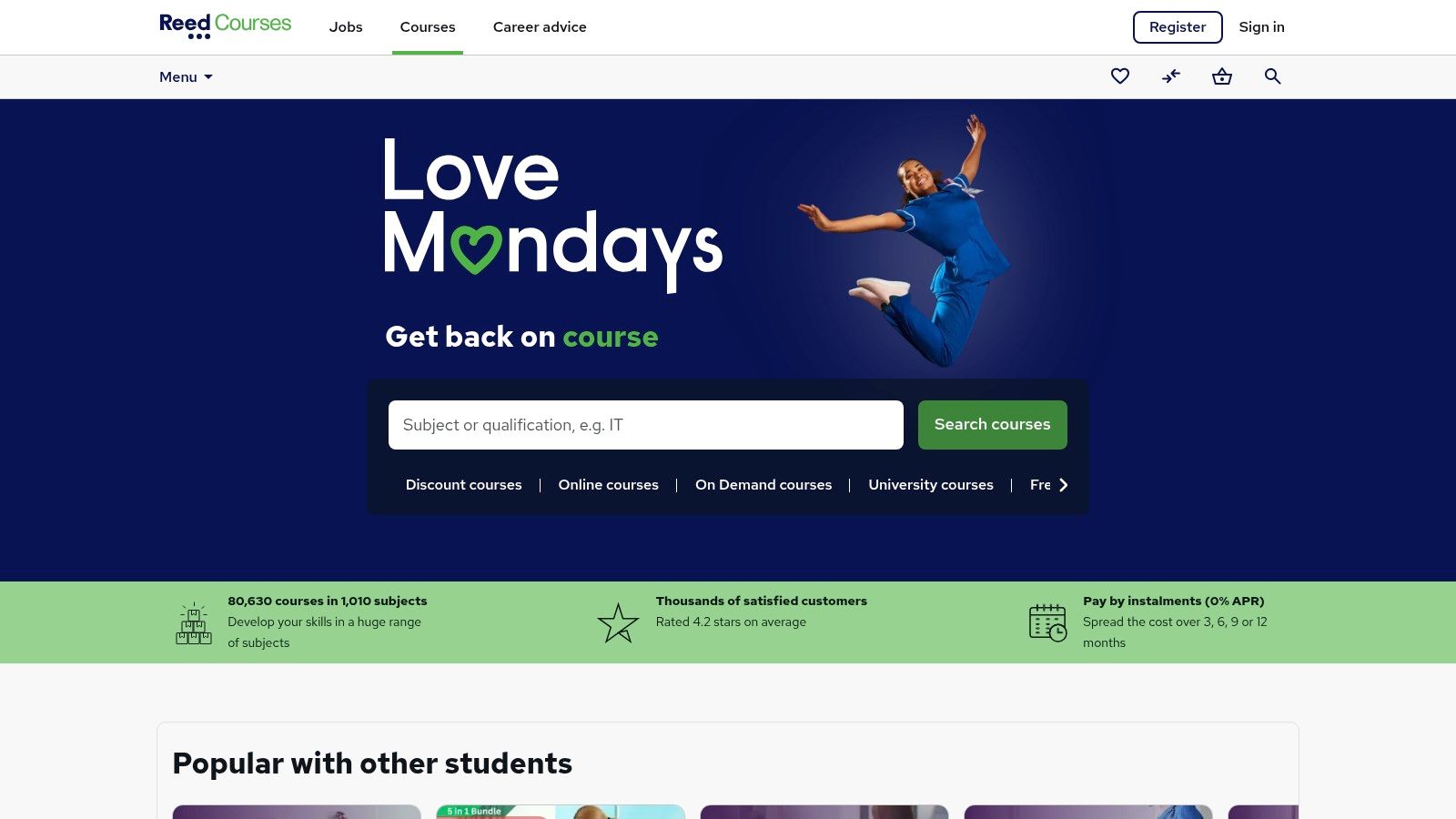
Task: Click the star icon beside satisfied customers
Action: (x=619, y=623)
